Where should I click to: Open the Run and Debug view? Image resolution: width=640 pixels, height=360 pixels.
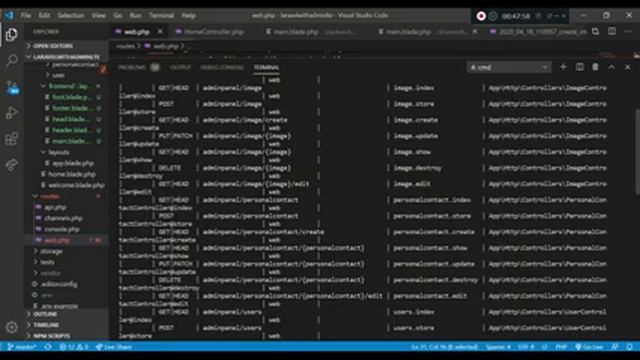pyautogui.click(x=11, y=113)
